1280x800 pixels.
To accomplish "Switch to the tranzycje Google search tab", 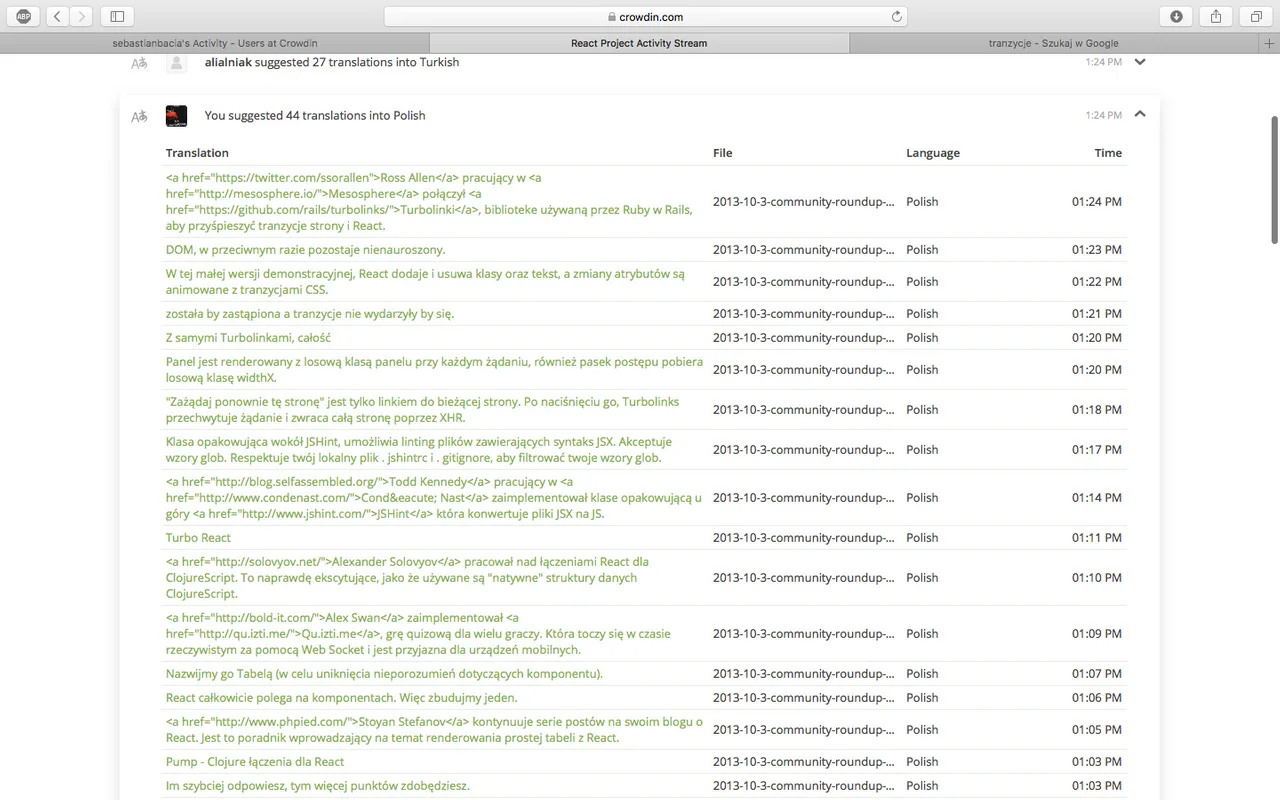I will [1054, 43].
